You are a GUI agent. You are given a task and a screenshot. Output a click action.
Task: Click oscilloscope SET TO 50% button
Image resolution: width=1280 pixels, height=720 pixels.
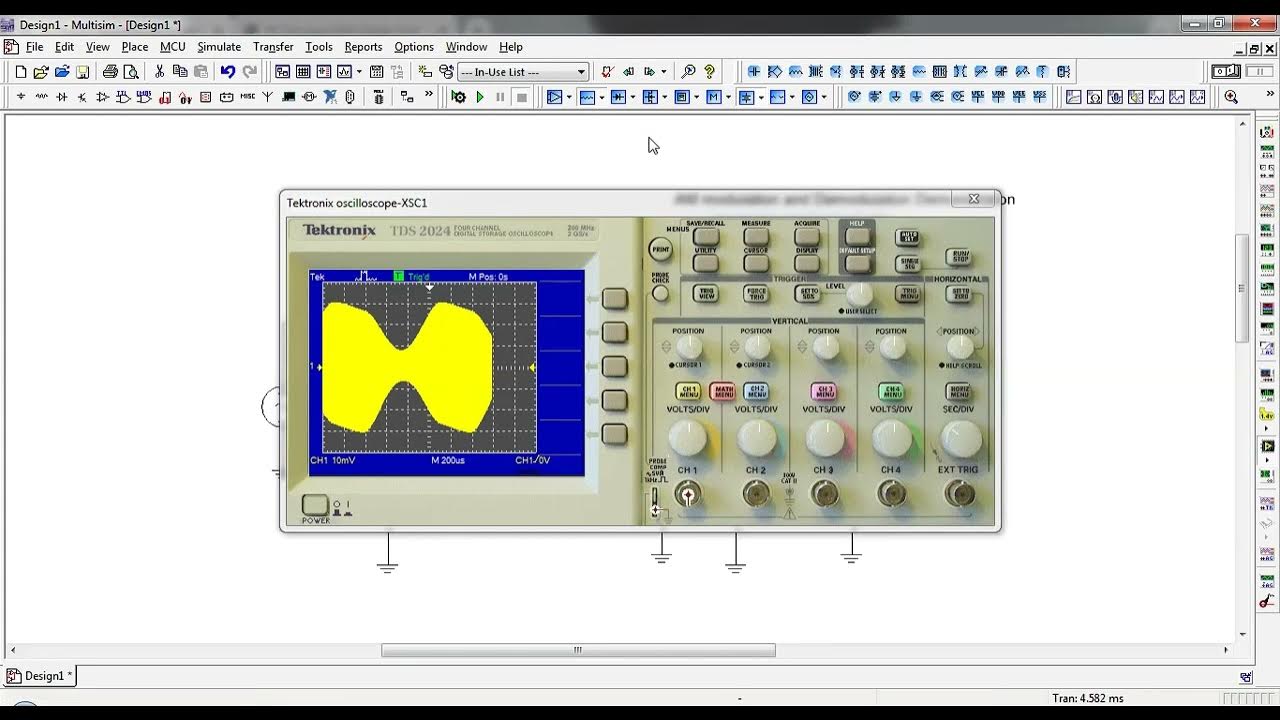point(807,294)
